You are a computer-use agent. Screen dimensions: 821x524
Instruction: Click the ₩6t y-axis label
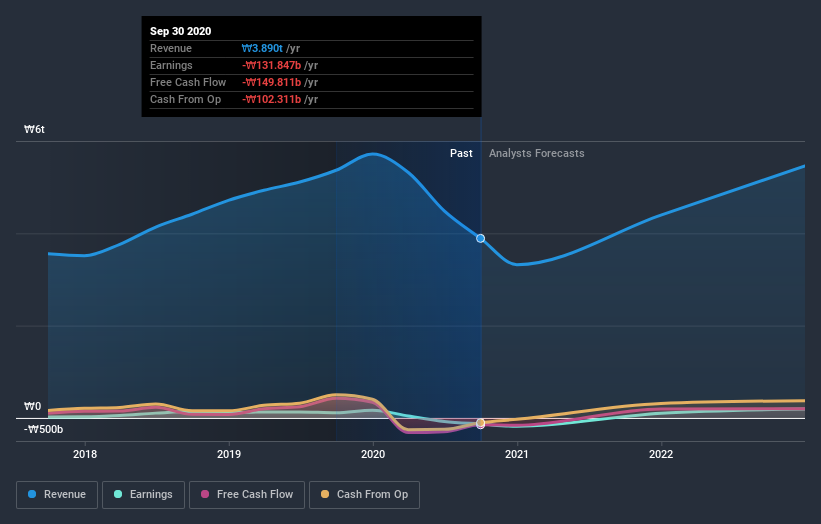[x=35, y=129]
